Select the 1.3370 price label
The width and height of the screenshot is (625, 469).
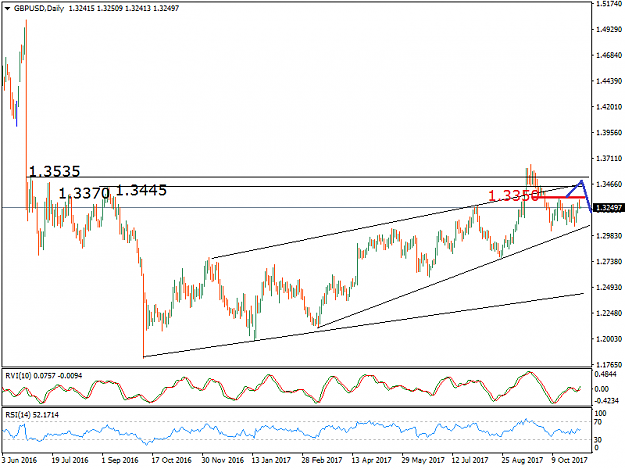click(84, 194)
